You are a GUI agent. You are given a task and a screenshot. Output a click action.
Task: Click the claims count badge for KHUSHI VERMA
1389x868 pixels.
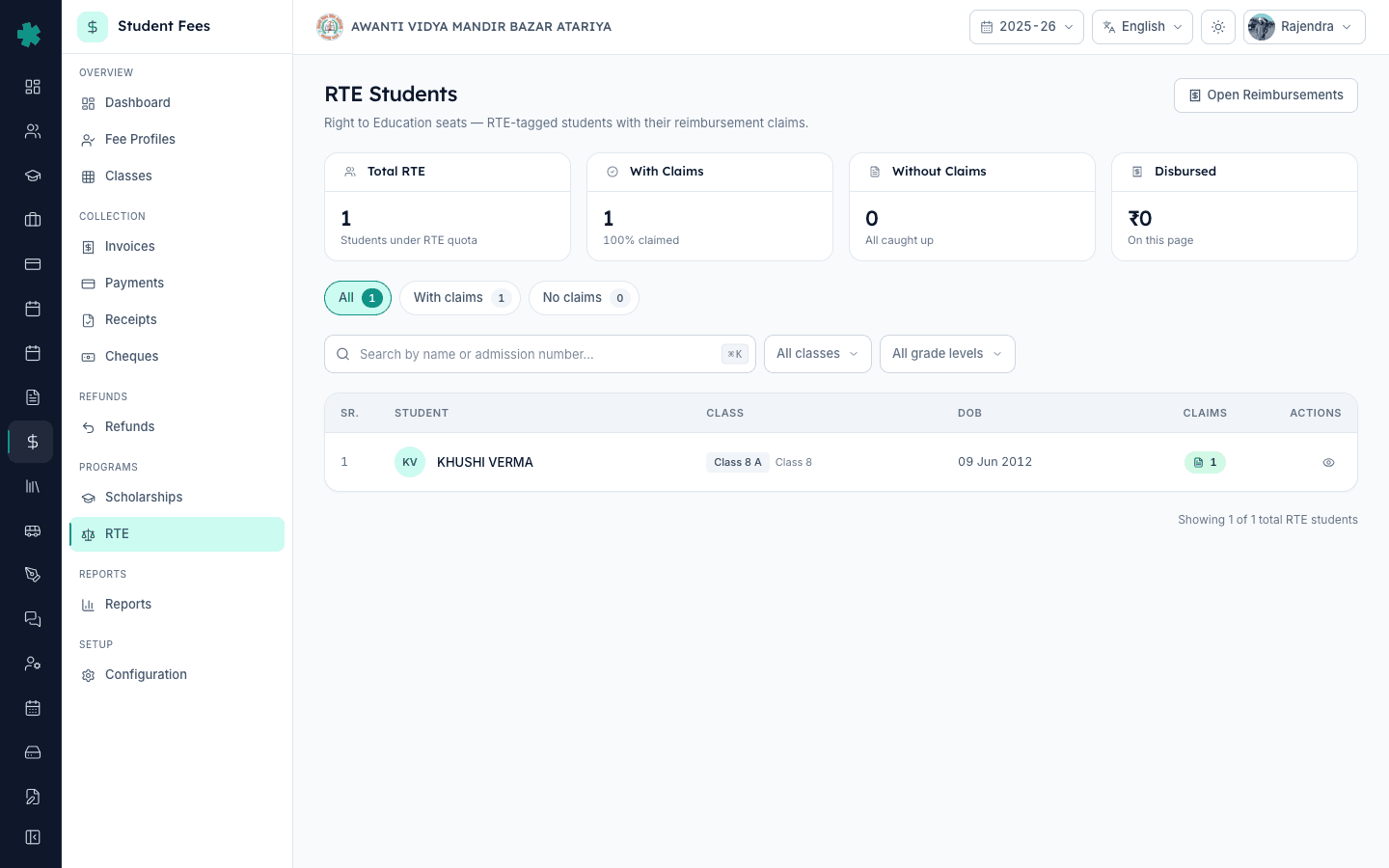point(1205,463)
